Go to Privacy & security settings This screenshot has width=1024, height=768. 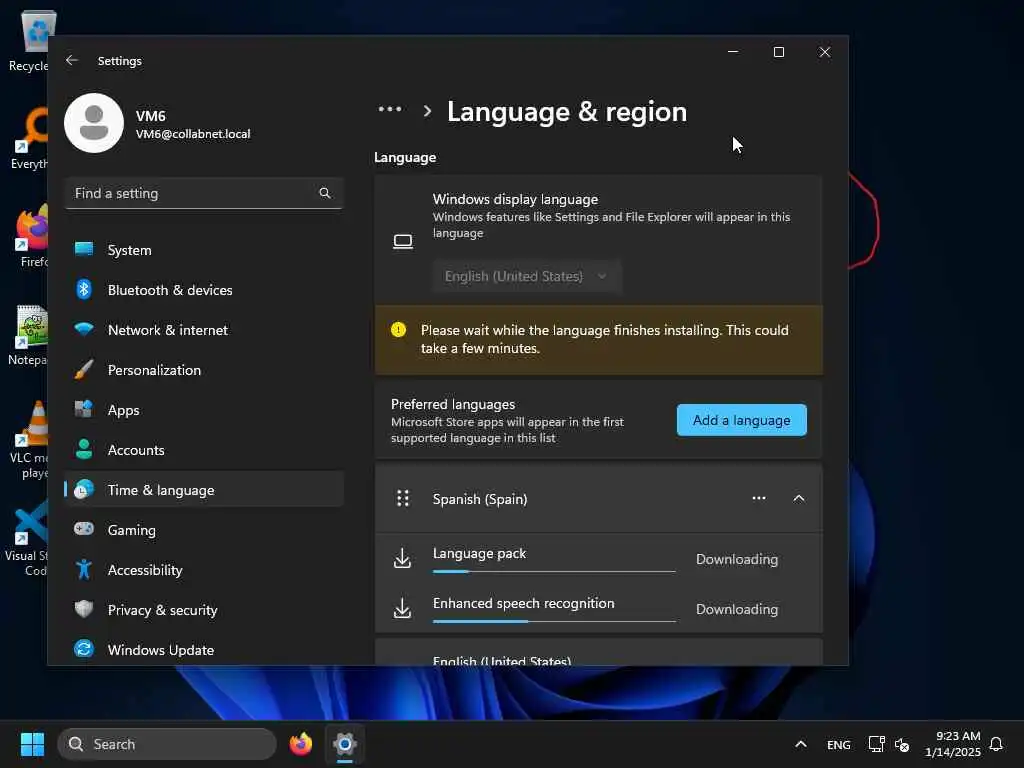click(204, 609)
